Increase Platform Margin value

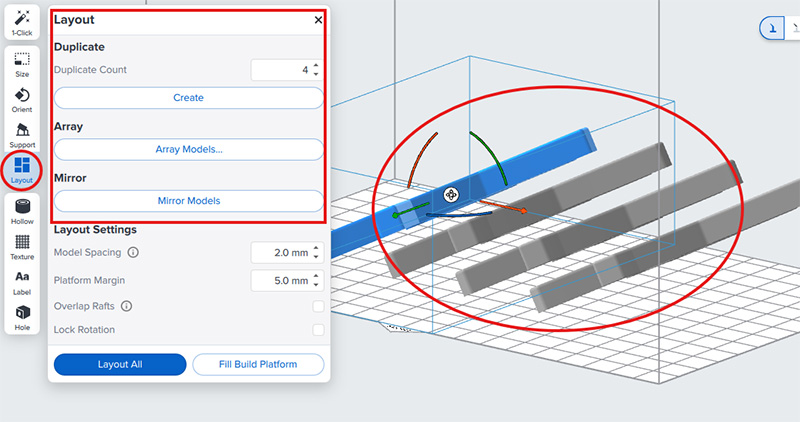pyautogui.click(x=316, y=277)
